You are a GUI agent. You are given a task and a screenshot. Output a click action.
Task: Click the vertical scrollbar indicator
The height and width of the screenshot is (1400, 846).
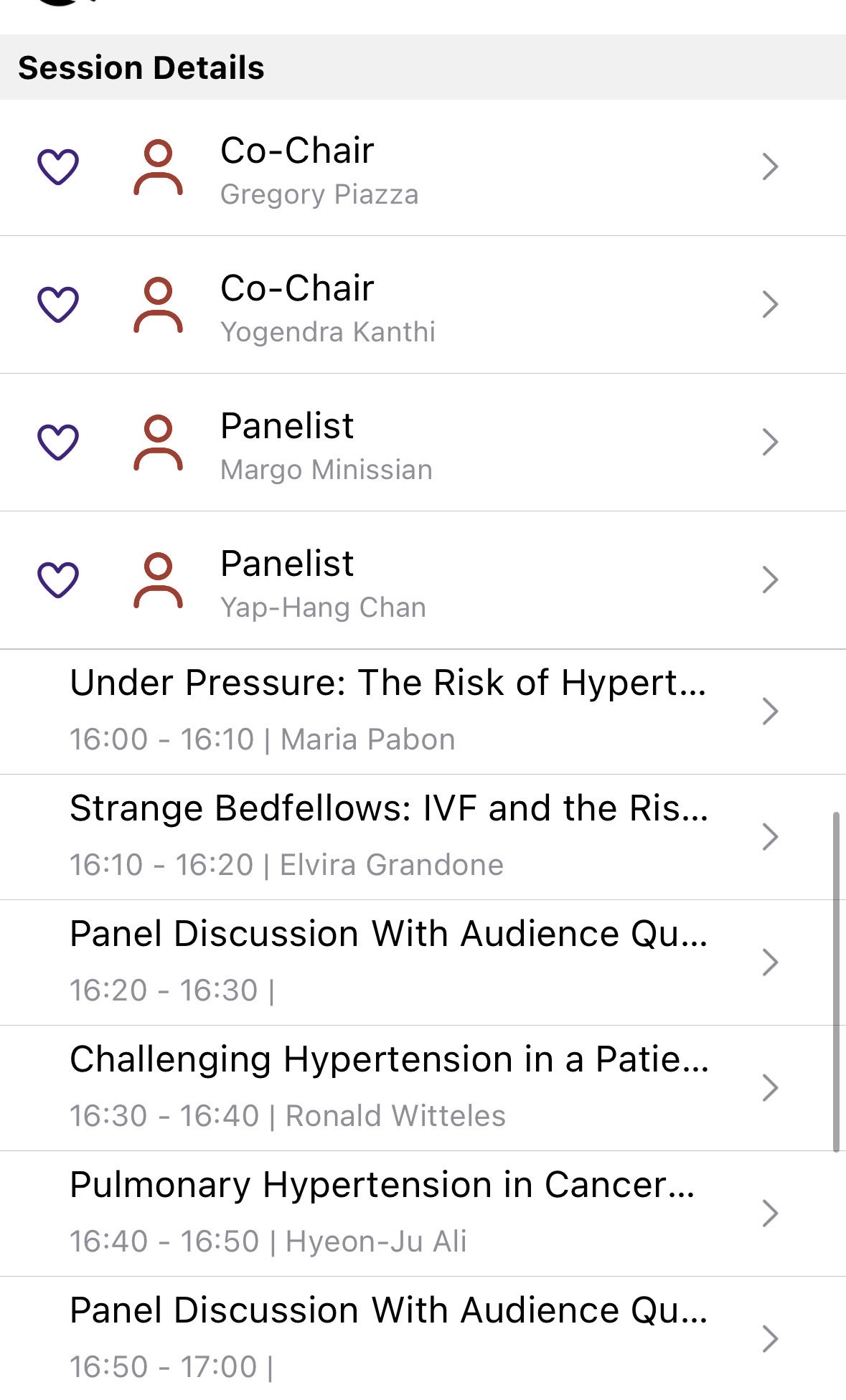(x=836, y=983)
